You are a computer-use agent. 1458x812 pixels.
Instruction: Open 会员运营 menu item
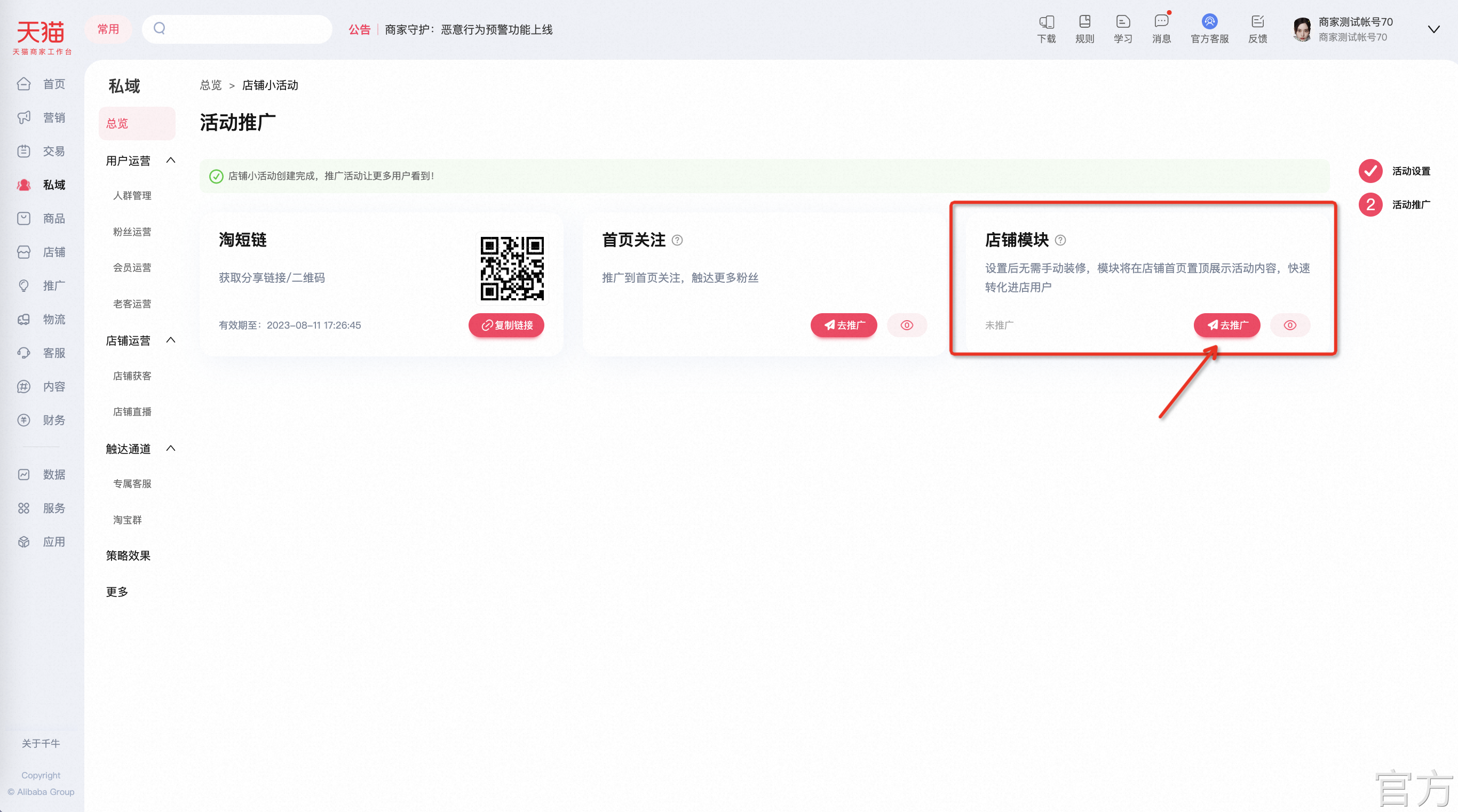132,267
